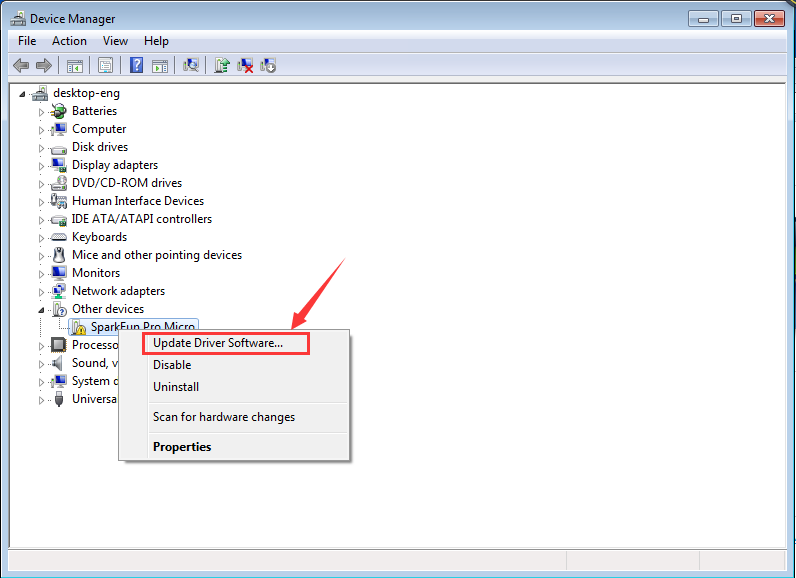Click the DVD/CD-ROM drives icon
This screenshot has height=578, width=796.
[59, 183]
